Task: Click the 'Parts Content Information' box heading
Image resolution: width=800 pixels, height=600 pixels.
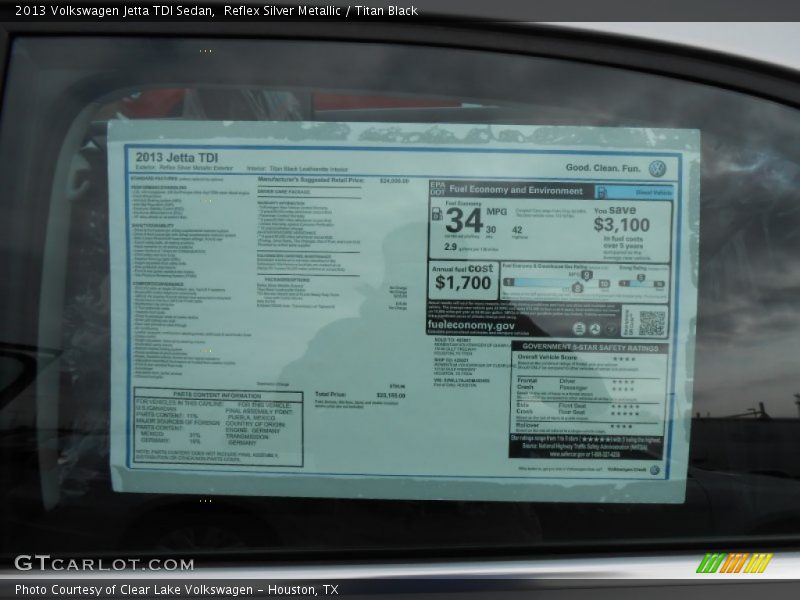Action: [217, 395]
